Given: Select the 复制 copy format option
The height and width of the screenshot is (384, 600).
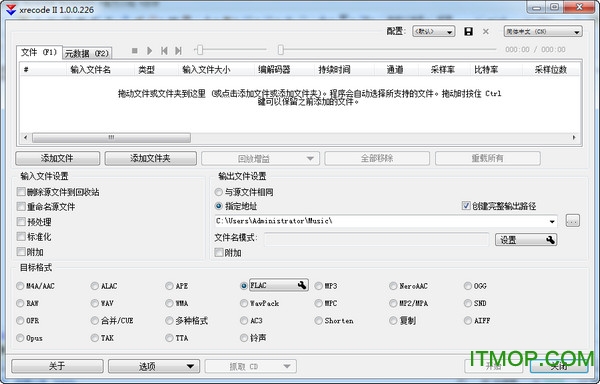Looking at the screenshot, I should (x=393, y=321).
